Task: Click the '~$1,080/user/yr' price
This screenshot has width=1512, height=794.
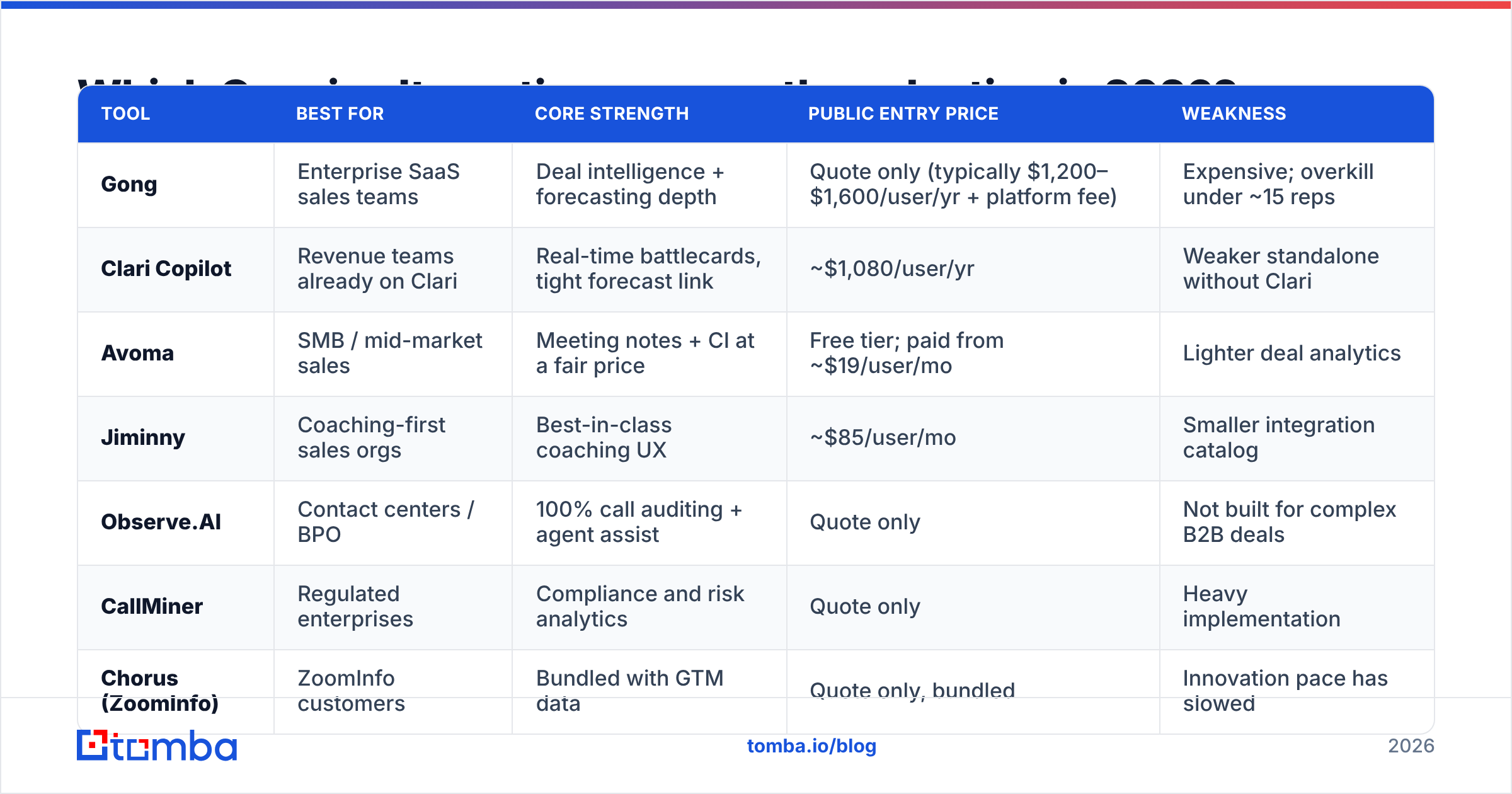Action: pyautogui.click(x=892, y=269)
